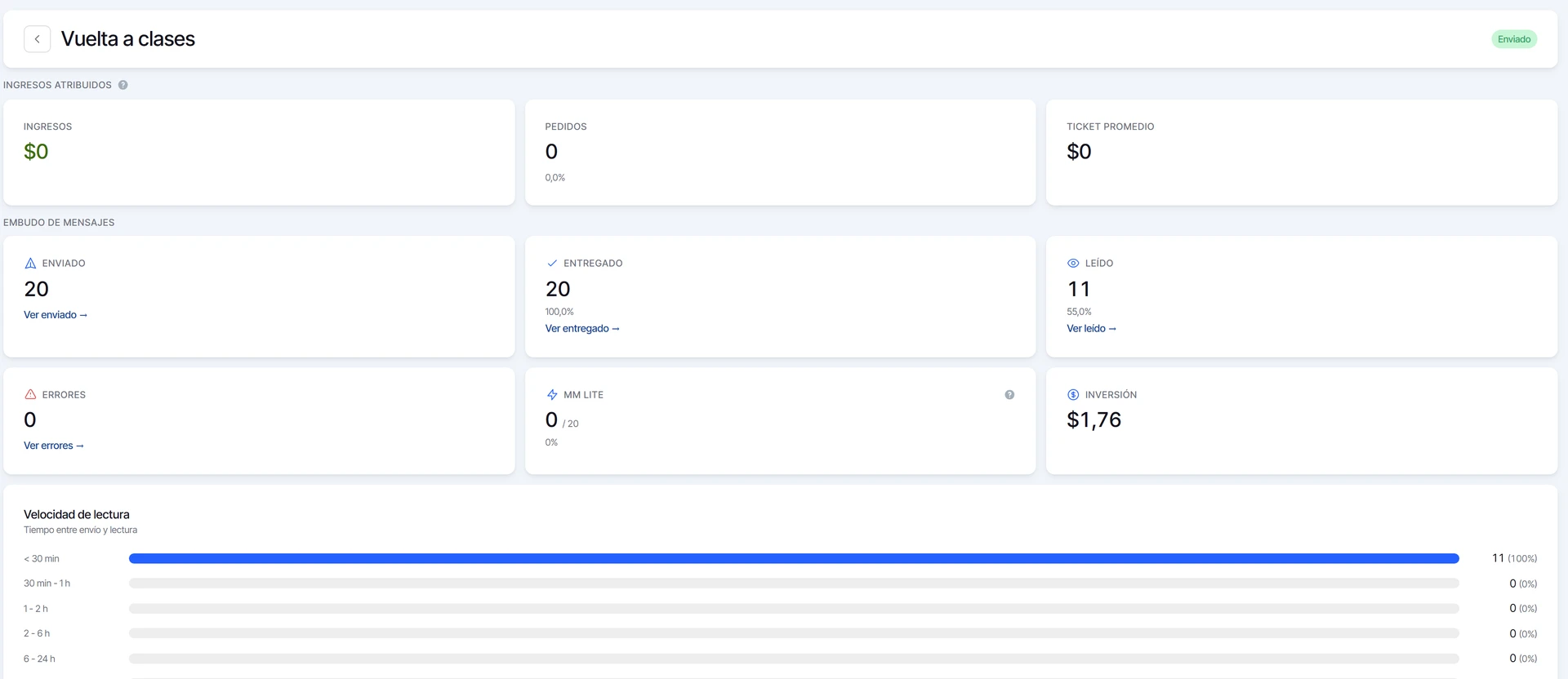Click the Ticket Promedio $0 value
The width and height of the screenshot is (1568, 679).
click(x=1079, y=152)
